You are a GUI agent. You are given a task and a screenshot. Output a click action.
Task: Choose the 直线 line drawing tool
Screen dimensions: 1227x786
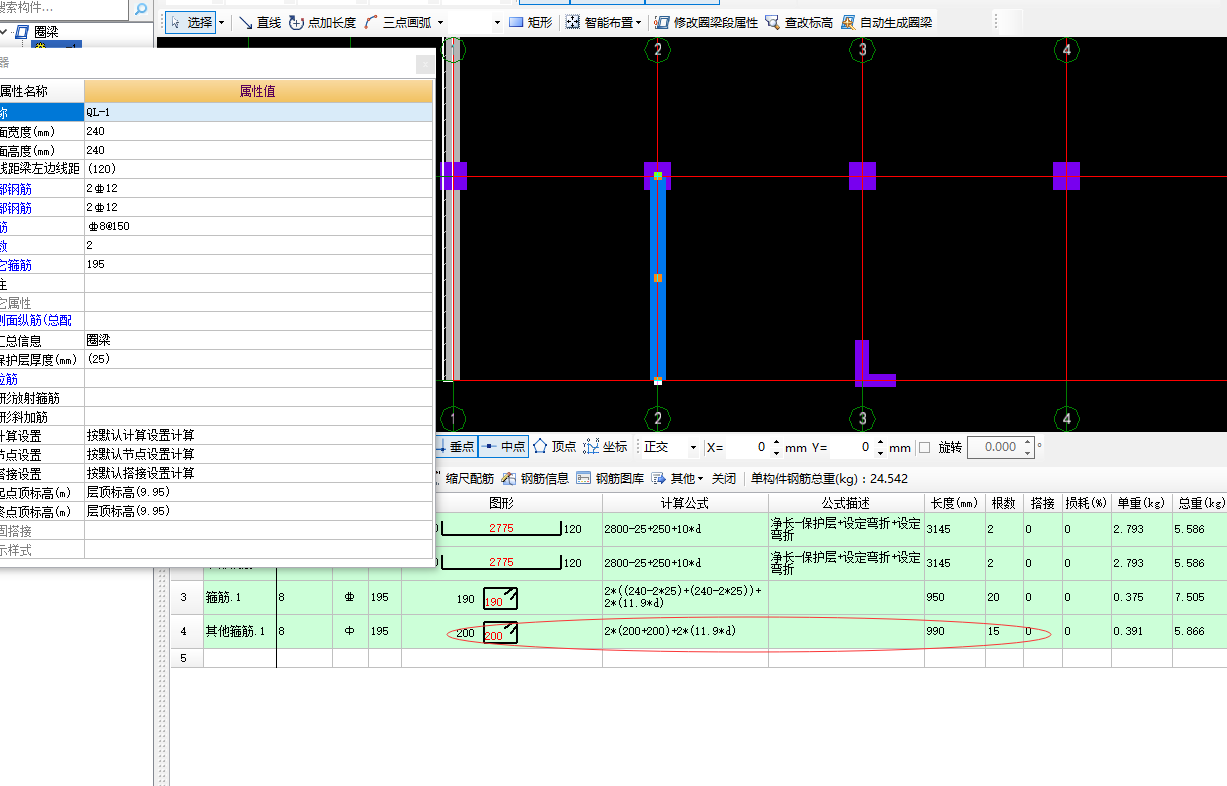point(259,22)
